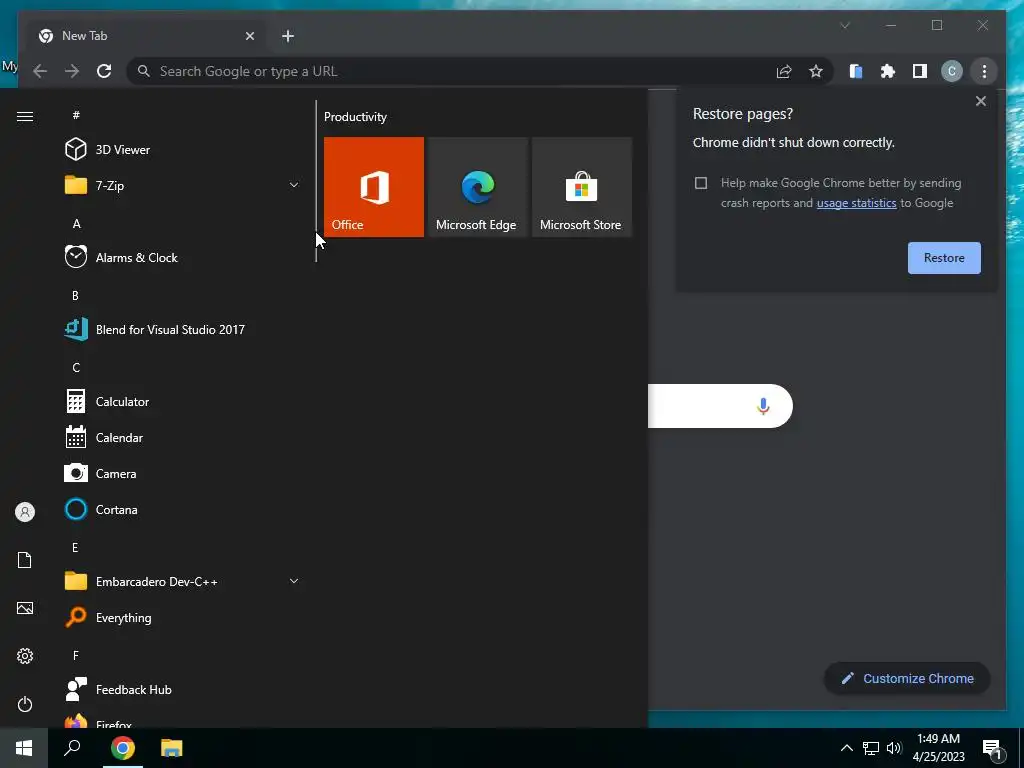Launch the Everything search app
This screenshot has width=1024, height=768.
point(182,617)
